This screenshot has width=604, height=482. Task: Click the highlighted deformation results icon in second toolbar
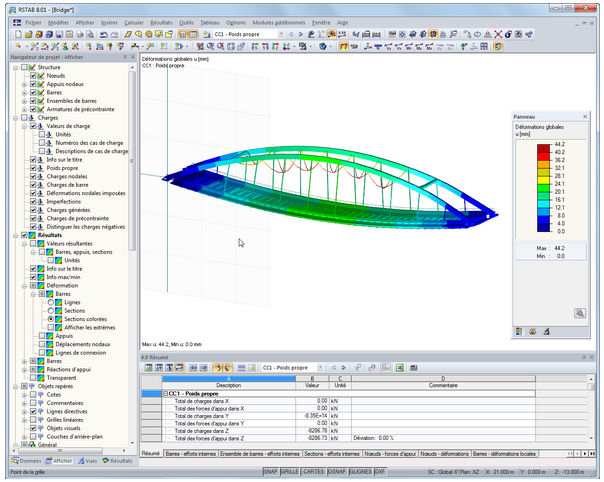point(343,47)
